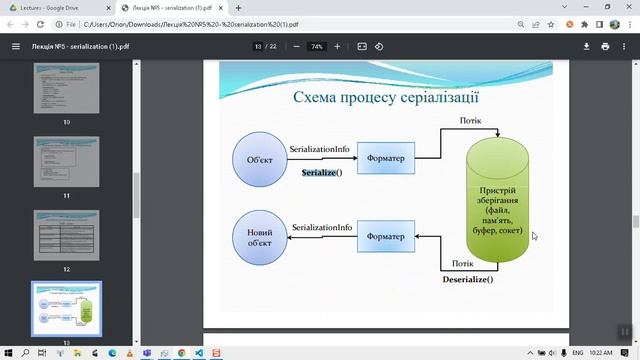This screenshot has width=640, height=360.
Task: Zoom out with the minus button
Action: tap(297, 47)
